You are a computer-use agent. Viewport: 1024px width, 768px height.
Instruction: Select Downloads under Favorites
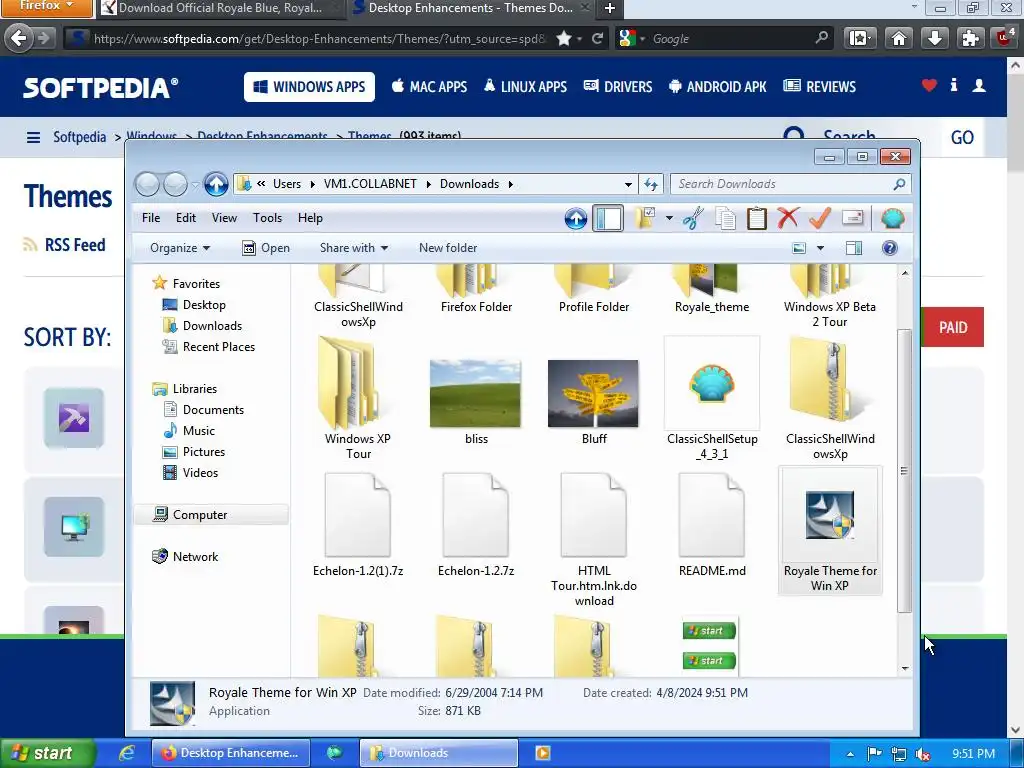[212, 326]
